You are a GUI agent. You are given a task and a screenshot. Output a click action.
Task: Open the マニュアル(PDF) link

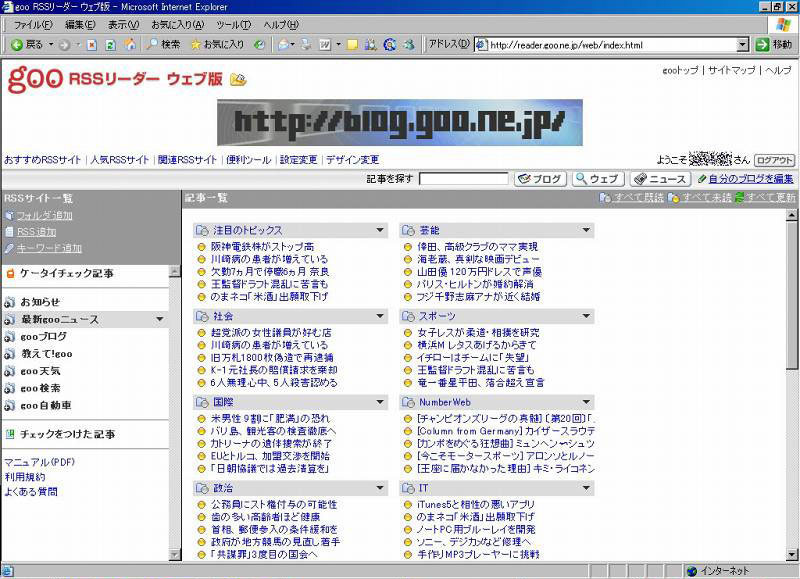39,462
